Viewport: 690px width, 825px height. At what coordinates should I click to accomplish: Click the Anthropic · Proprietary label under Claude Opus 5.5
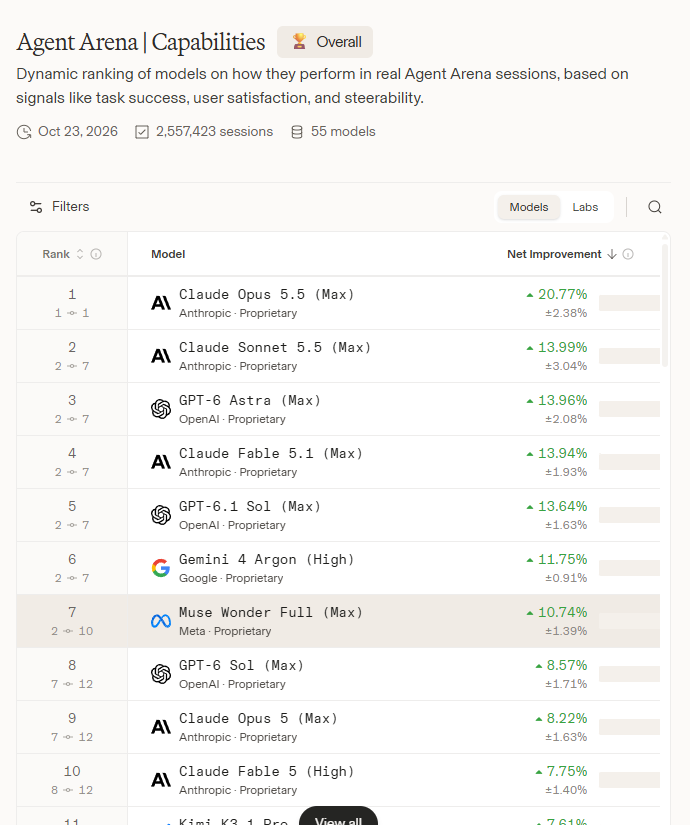pos(238,314)
